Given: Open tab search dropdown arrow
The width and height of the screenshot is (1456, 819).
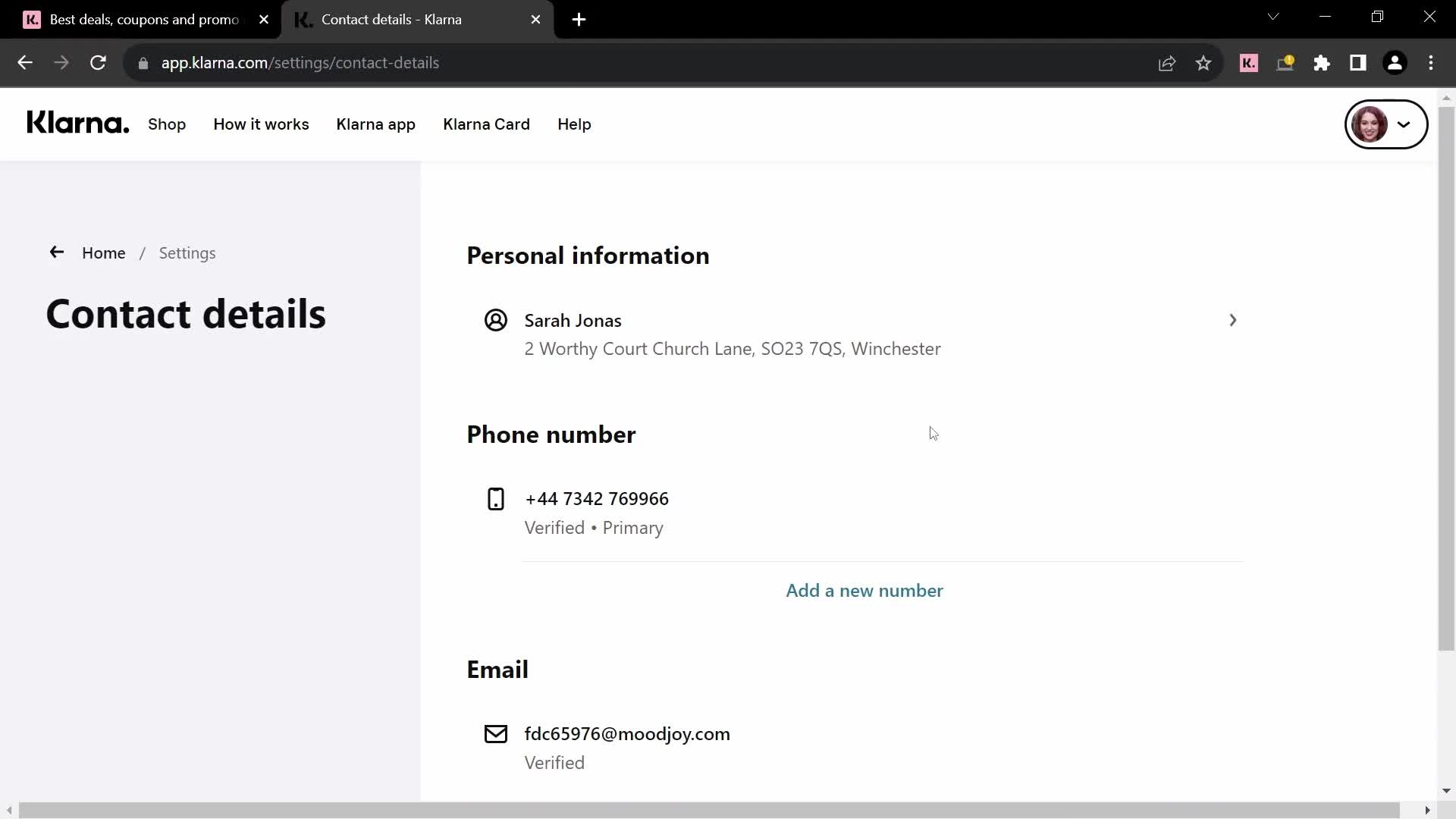Looking at the screenshot, I should (1273, 17).
